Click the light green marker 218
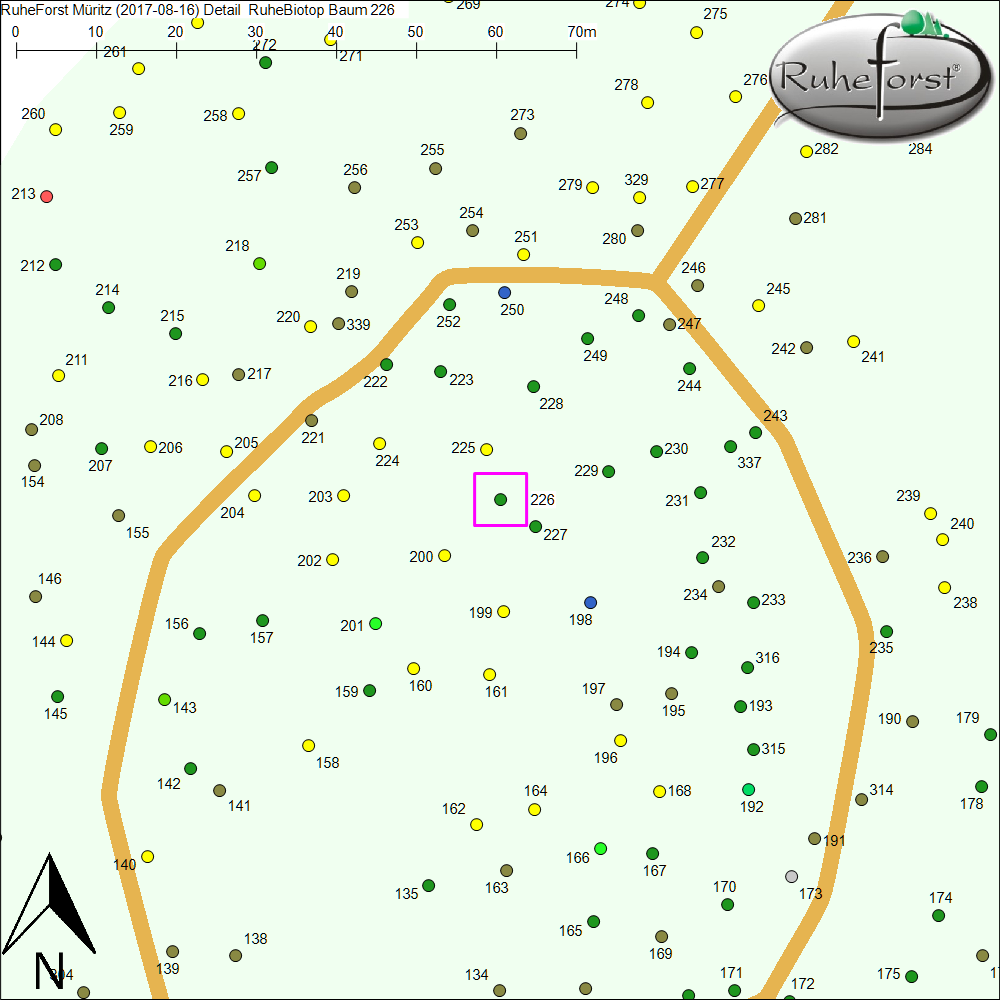1000x1000 pixels. click(259, 263)
